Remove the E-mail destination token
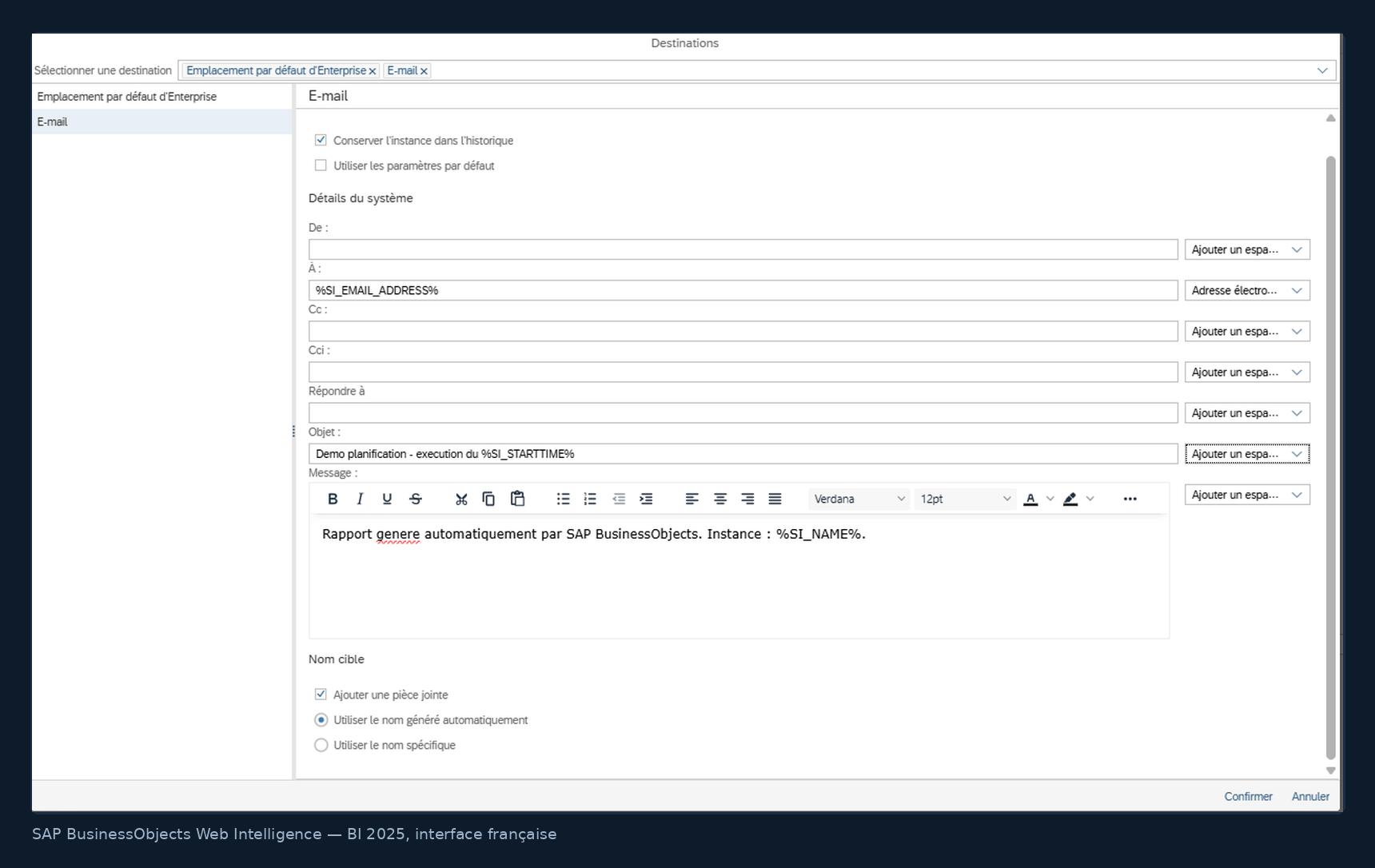This screenshot has width=1375, height=868. coord(424,71)
